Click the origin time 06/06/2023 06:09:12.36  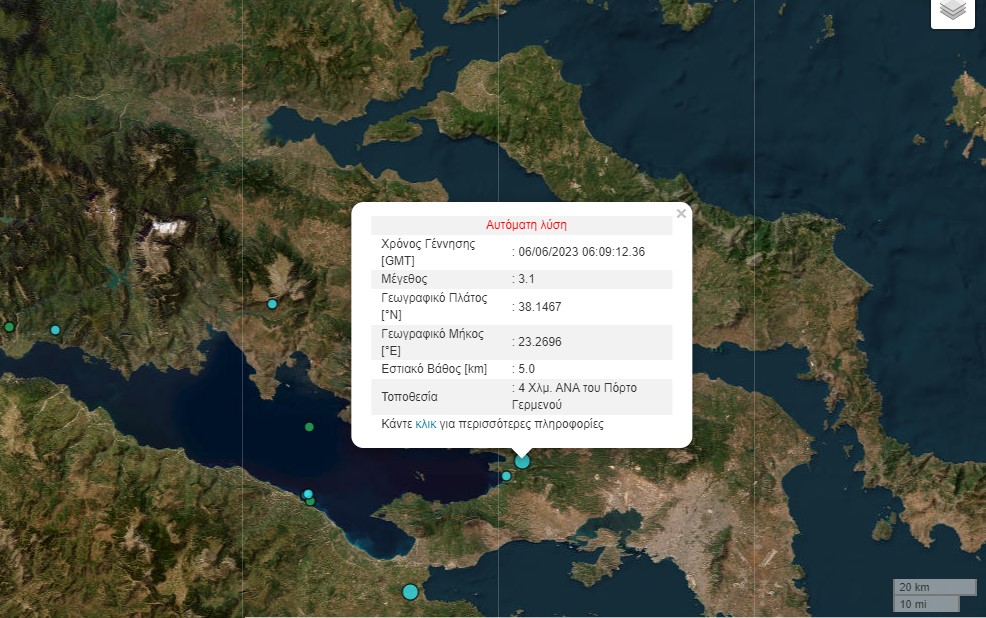tap(581, 252)
